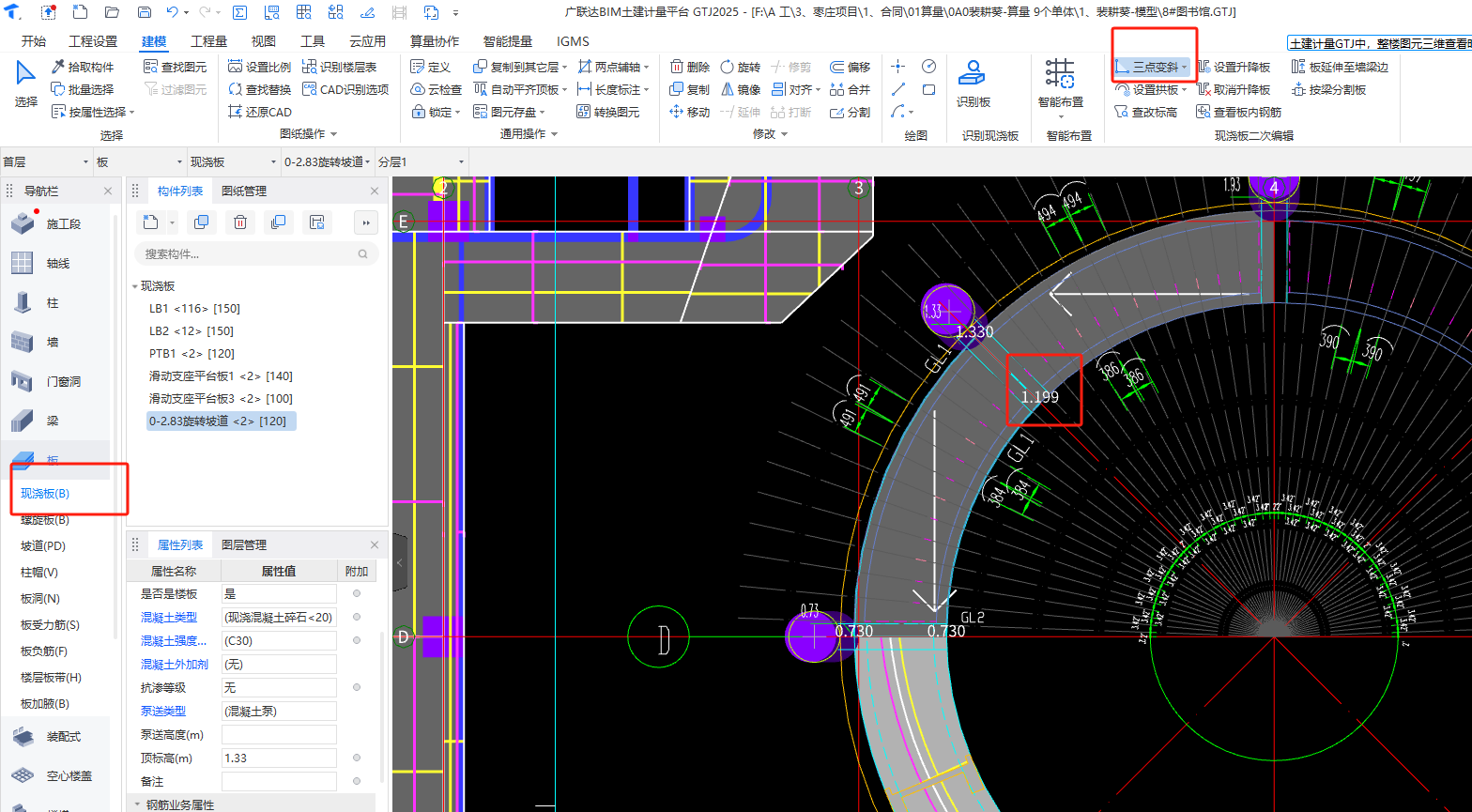Click 批量选择 batch select tool
Viewport: 1472px width, 812px height.
(x=83, y=89)
